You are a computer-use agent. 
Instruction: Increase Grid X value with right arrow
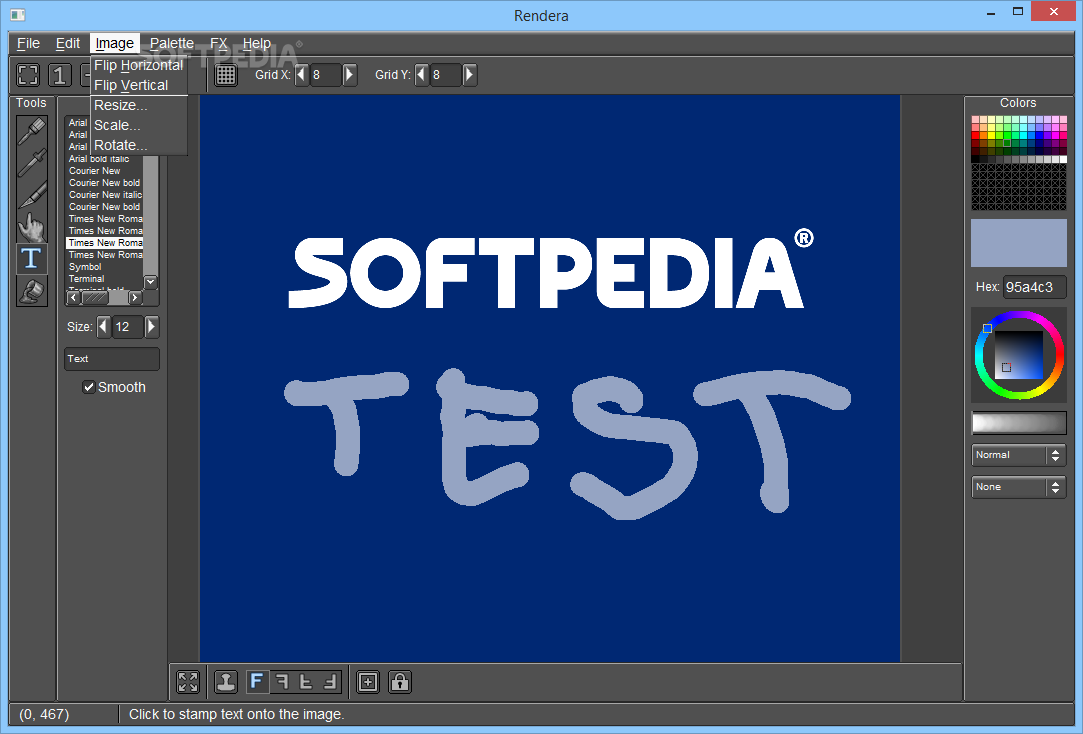[x=349, y=75]
